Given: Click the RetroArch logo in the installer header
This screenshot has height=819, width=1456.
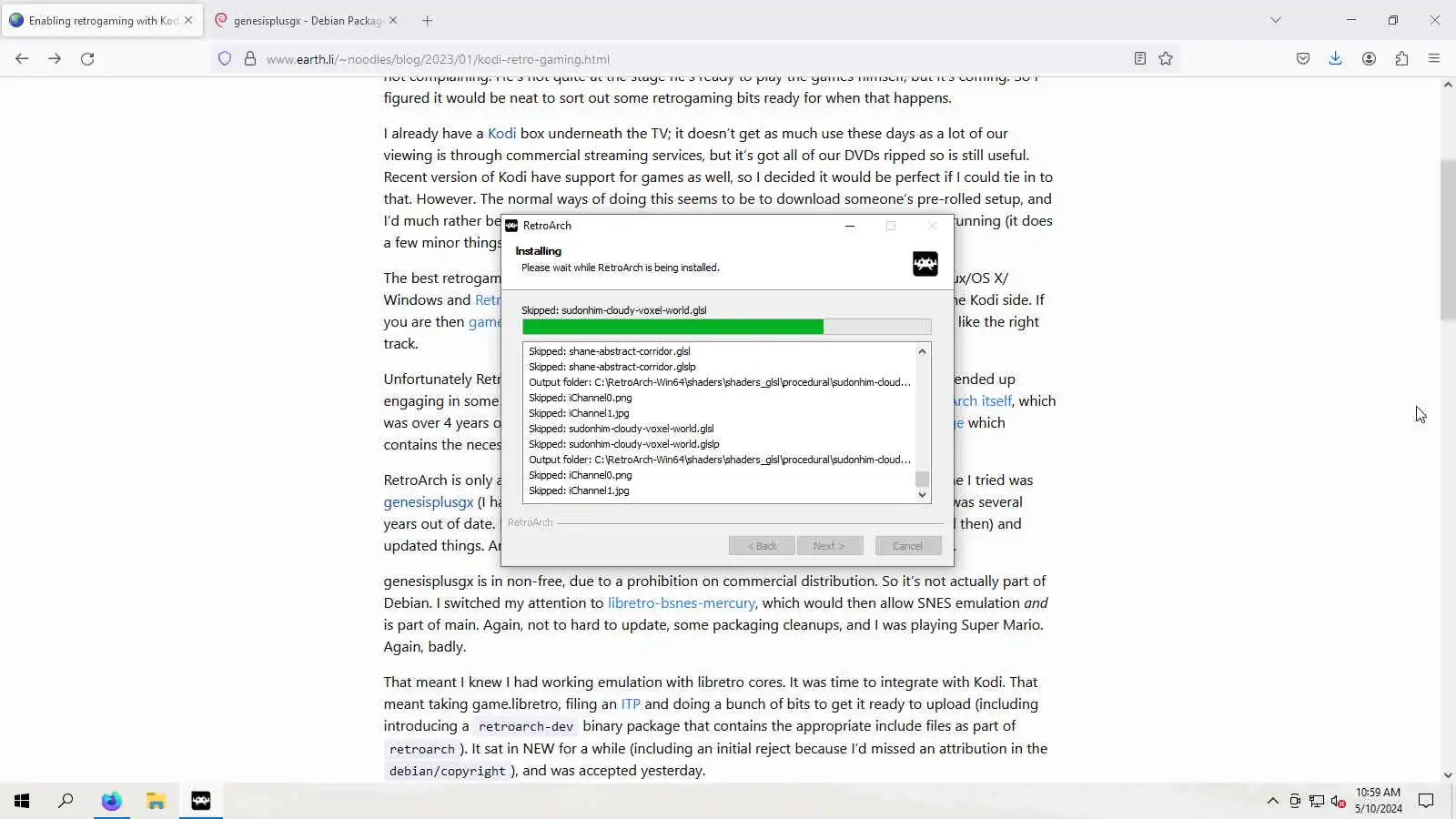Looking at the screenshot, I should [x=925, y=264].
